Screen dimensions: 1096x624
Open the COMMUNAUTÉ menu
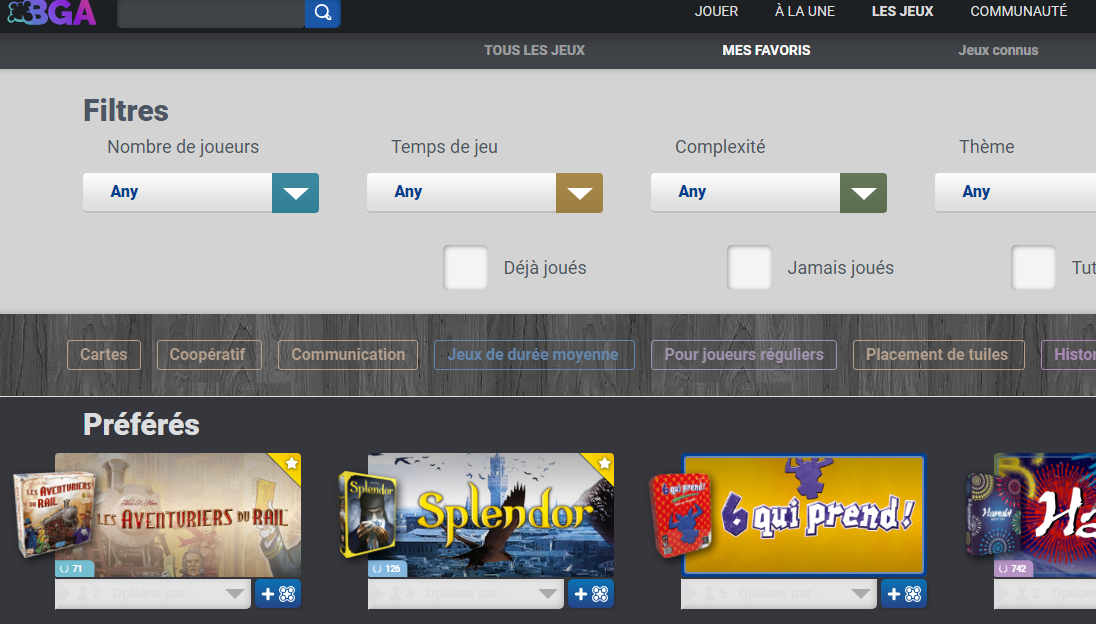(x=1018, y=11)
